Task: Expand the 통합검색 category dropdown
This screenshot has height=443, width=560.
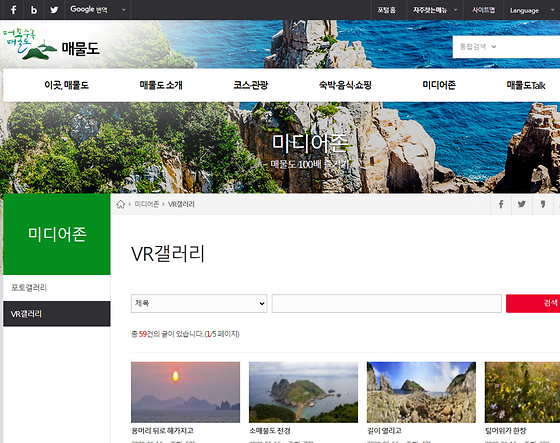Action: [478, 46]
